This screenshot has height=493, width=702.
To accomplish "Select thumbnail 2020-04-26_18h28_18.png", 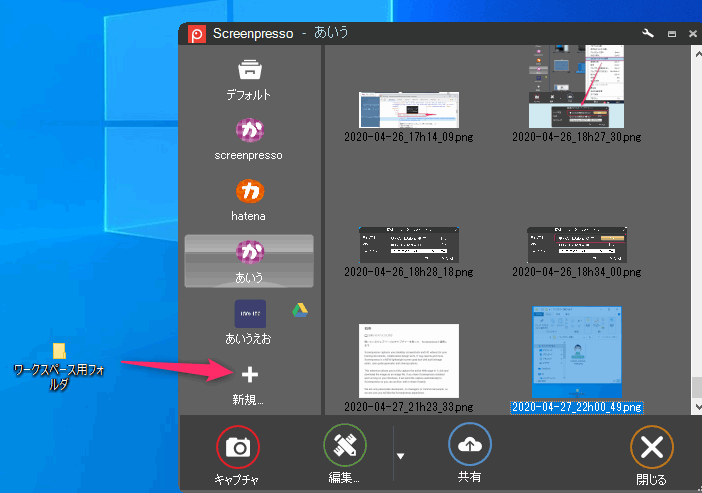I will point(409,245).
